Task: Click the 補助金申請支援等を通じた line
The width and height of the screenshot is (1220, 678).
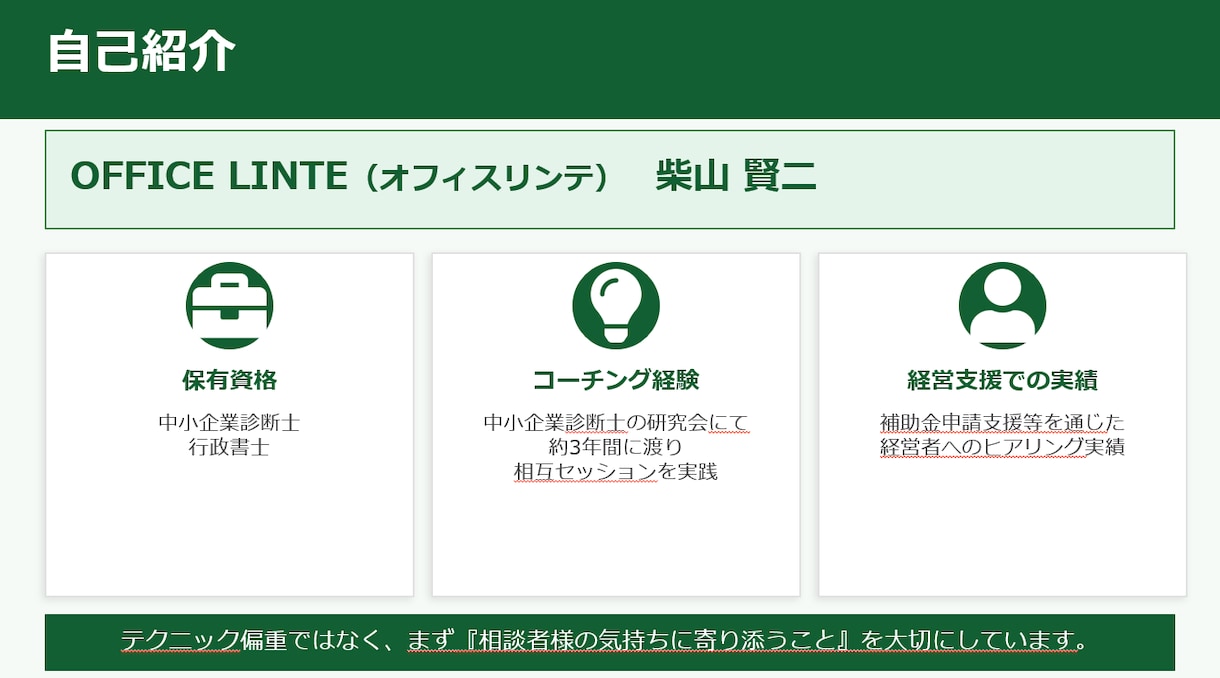Action: (x=1002, y=422)
